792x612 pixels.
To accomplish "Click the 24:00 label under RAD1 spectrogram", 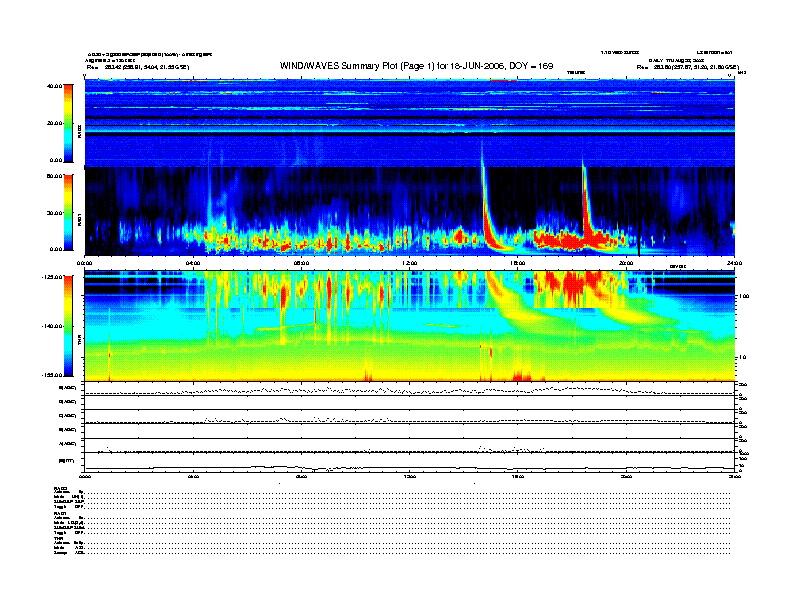I will (734, 263).
